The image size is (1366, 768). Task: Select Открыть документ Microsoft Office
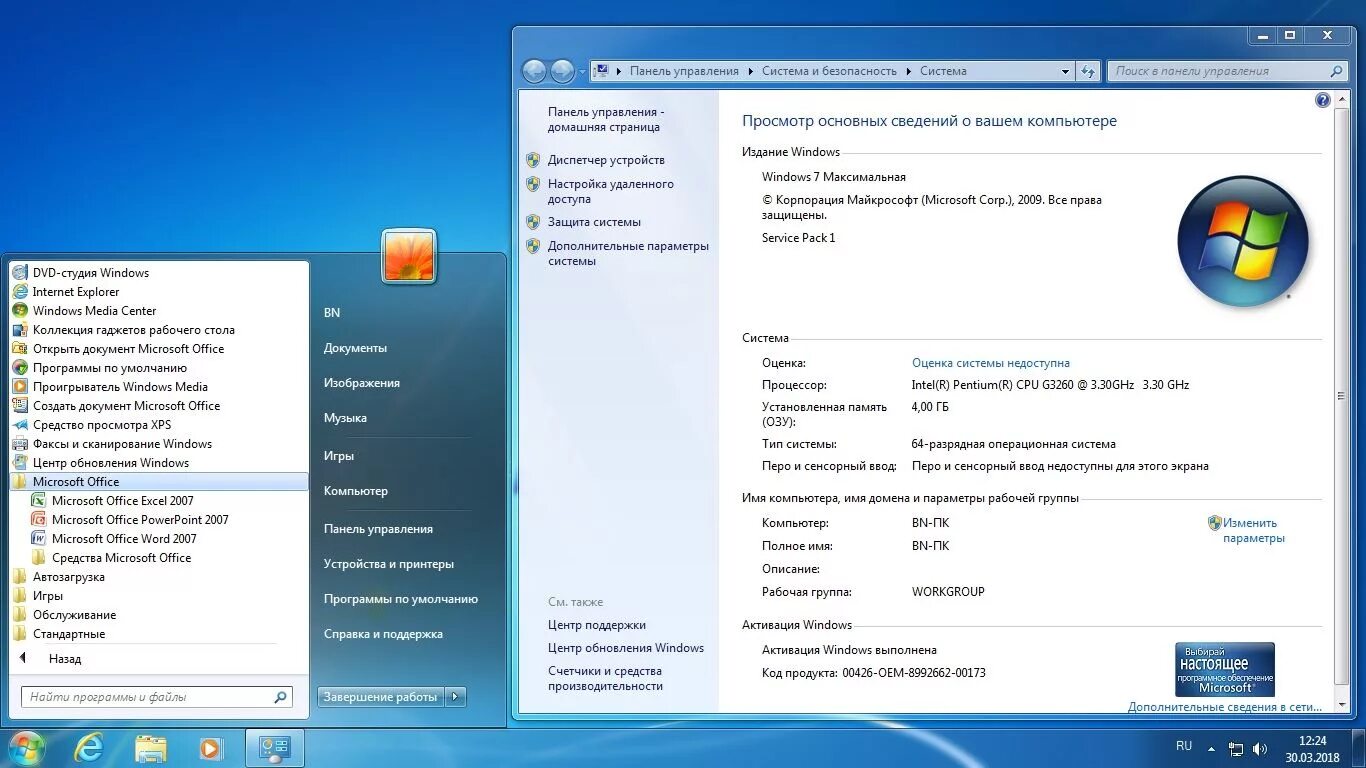pos(128,349)
